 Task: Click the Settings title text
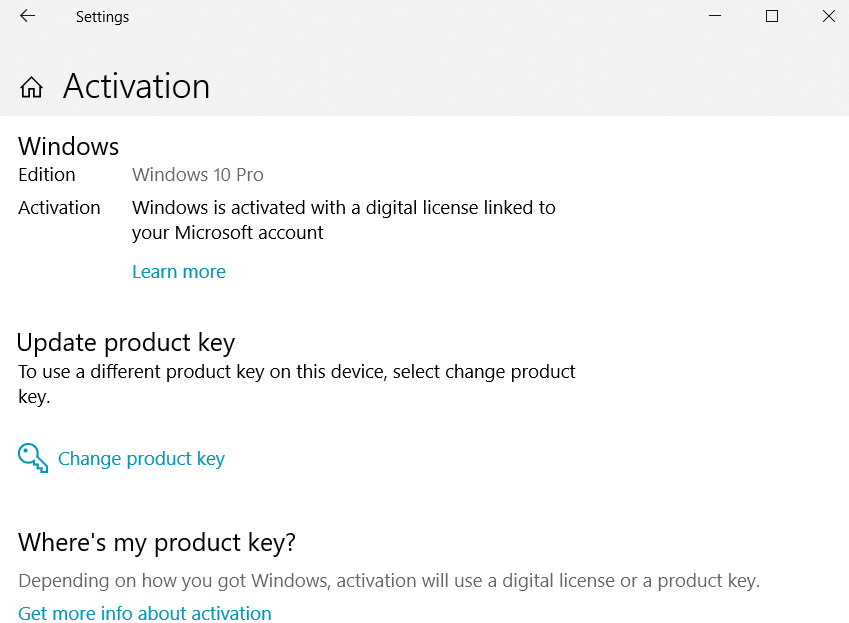102,17
